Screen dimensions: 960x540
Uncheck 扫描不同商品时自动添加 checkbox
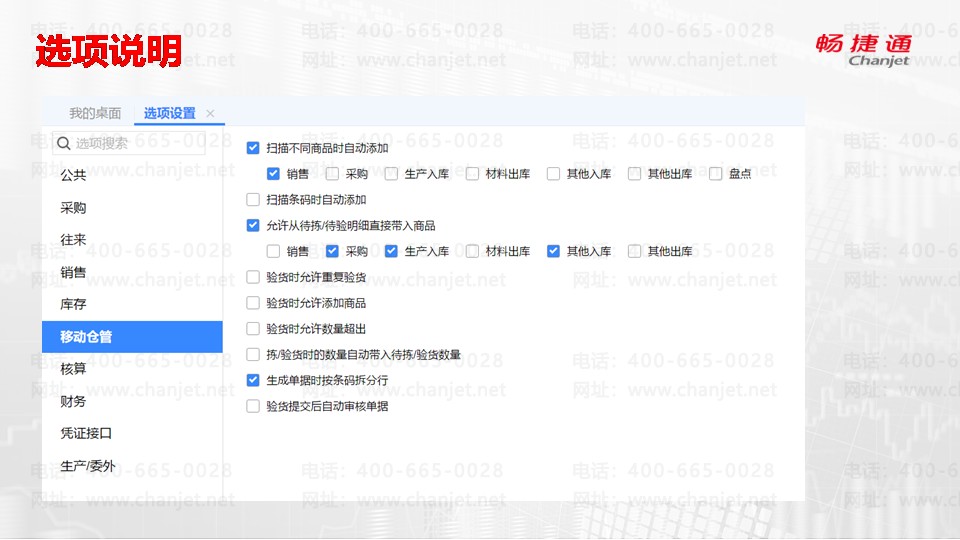pyautogui.click(x=253, y=148)
